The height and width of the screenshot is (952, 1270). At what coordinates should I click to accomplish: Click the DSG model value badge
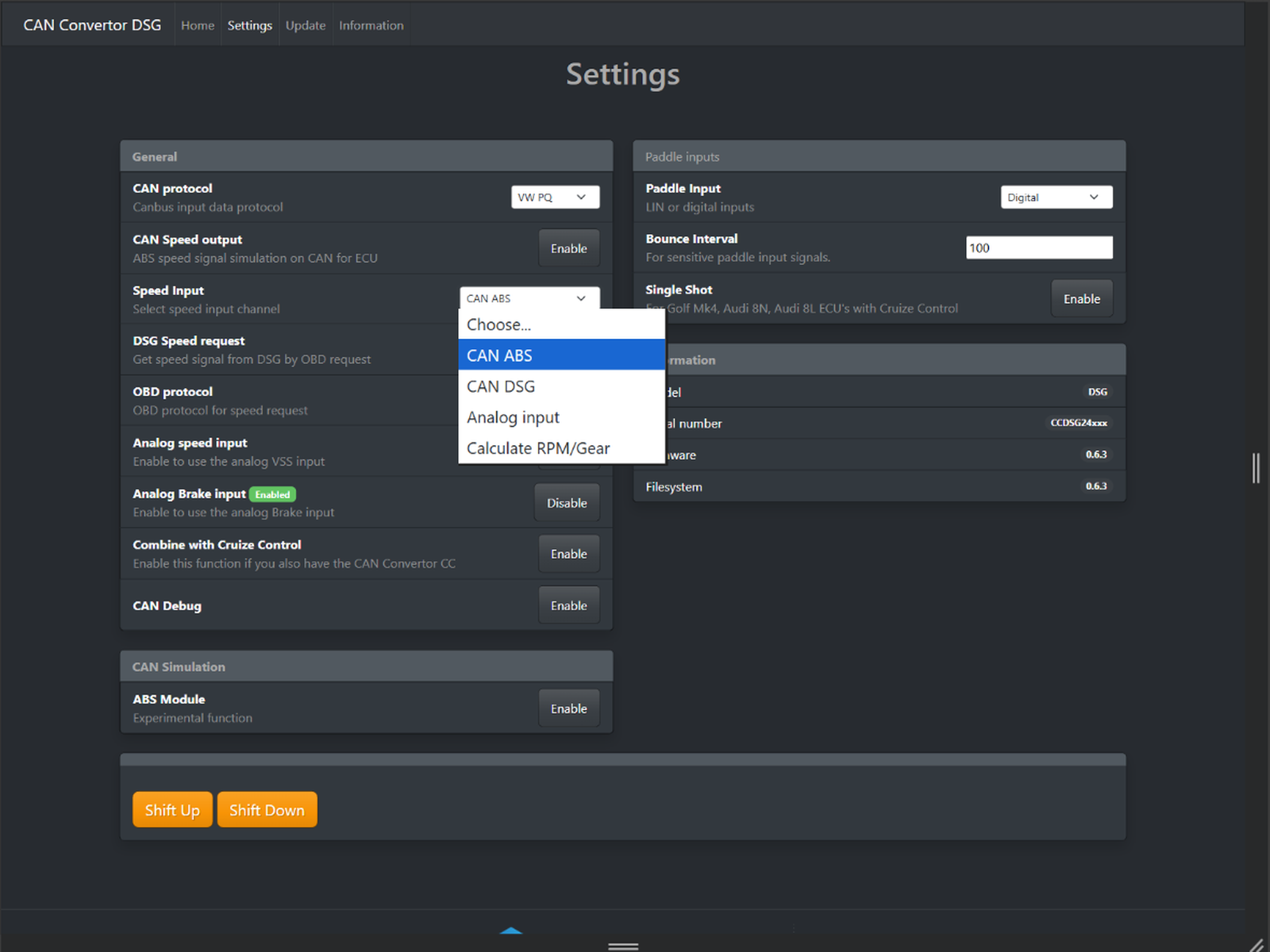pyautogui.click(x=1097, y=392)
